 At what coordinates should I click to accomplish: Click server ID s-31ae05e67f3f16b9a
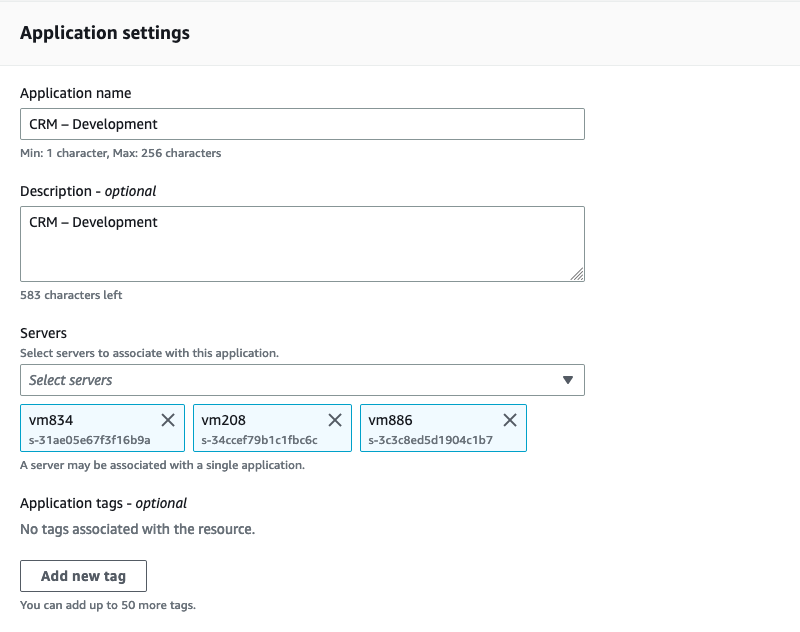[x=89, y=439]
